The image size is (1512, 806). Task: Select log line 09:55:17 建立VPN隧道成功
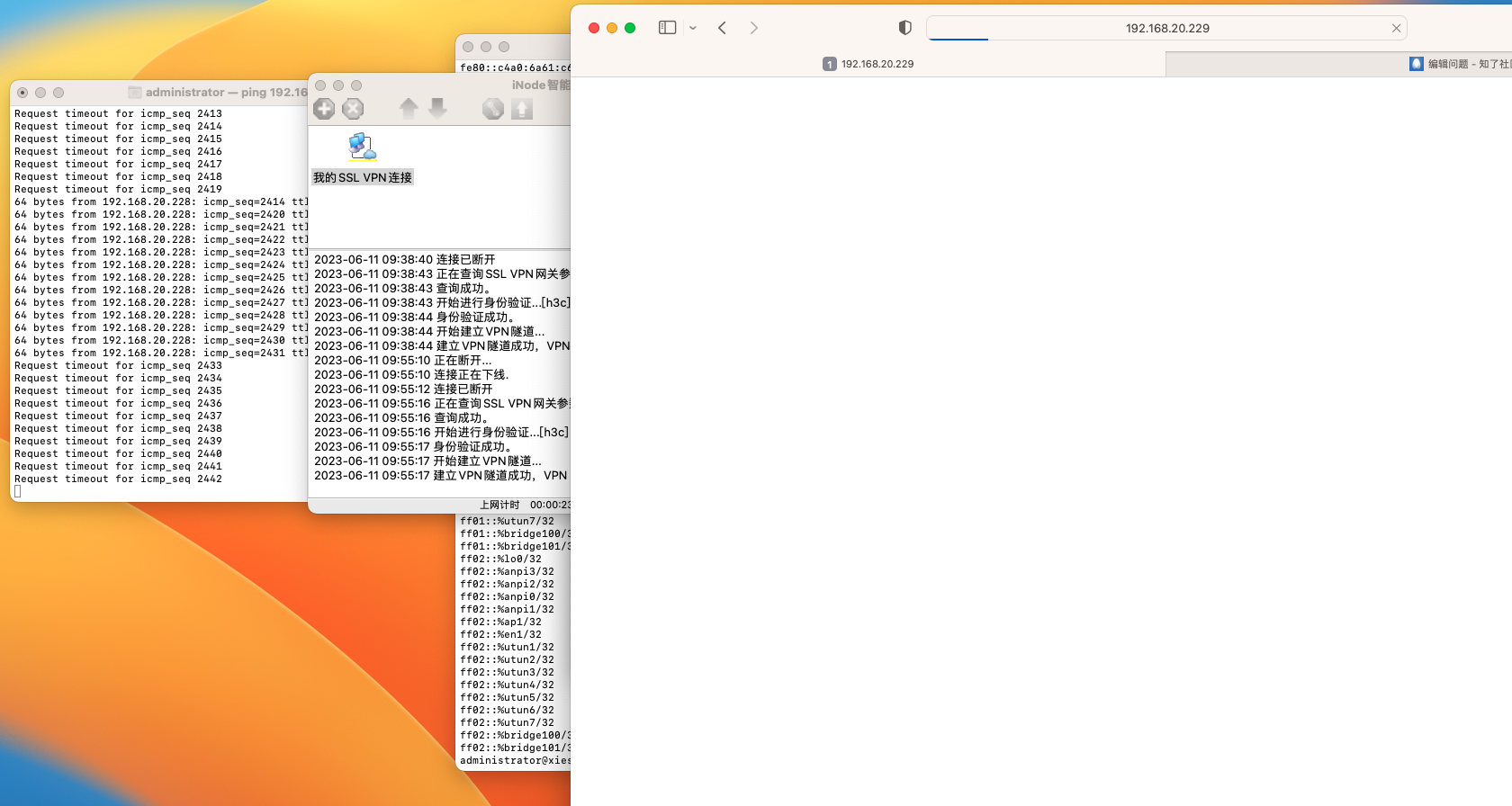coord(441,475)
